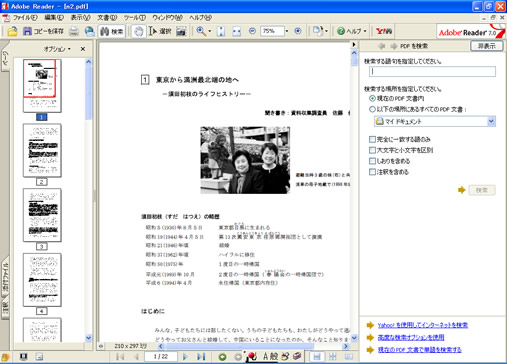Image resolution: width=507 pixels, height=364 pixels.
Task: Open the Window menu
Action: pos(167,17)
